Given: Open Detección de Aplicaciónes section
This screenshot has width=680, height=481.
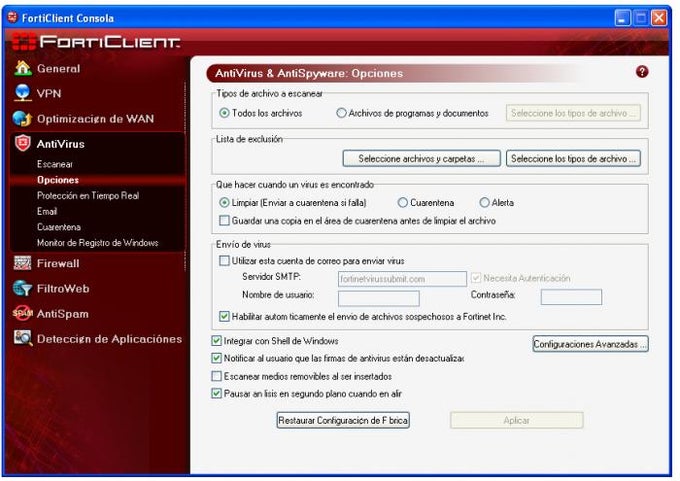Looking at the screenshot, I should click(x=110, y=339).
